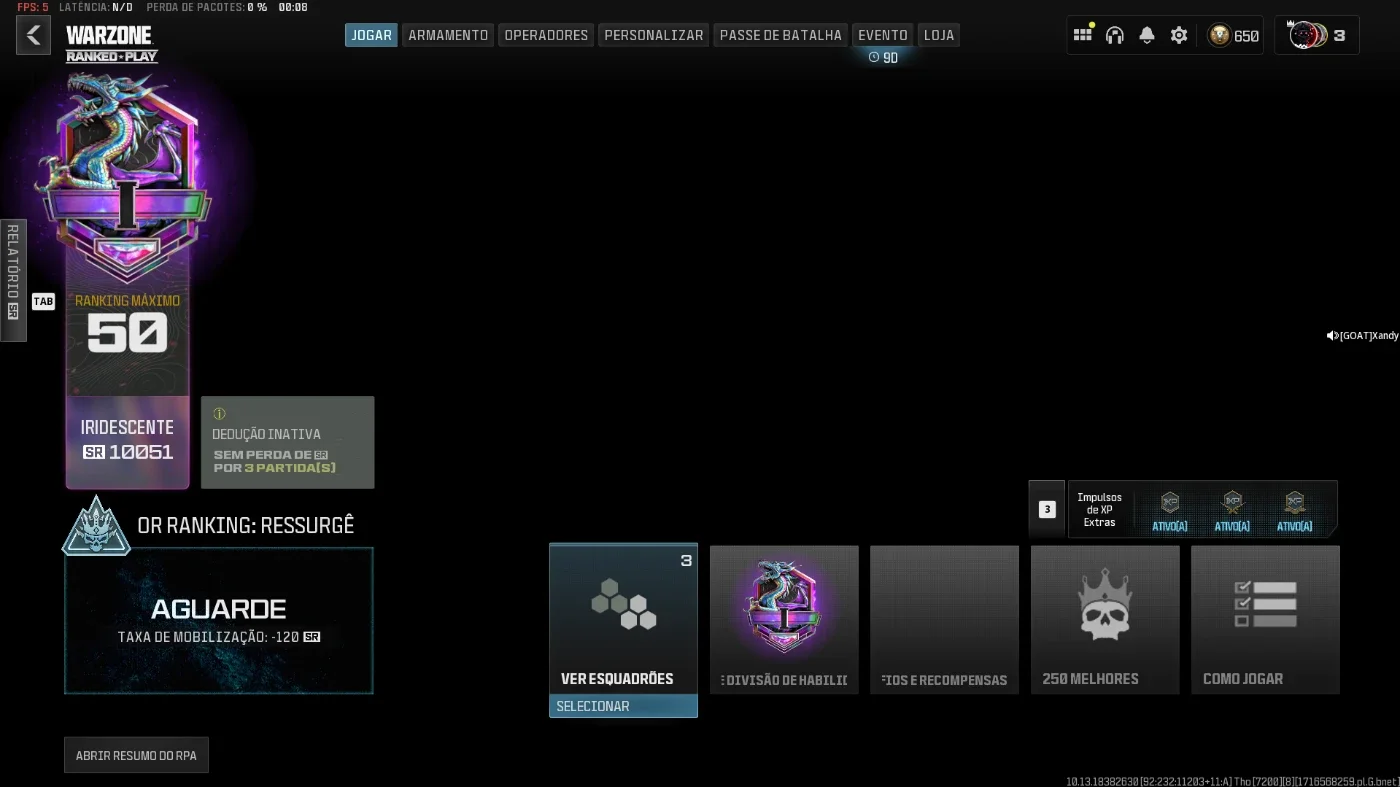The height and width of the screenshot is (787, 1400).
Task: Click the COD points 650 balance
Action: [x=1233, y=35]
